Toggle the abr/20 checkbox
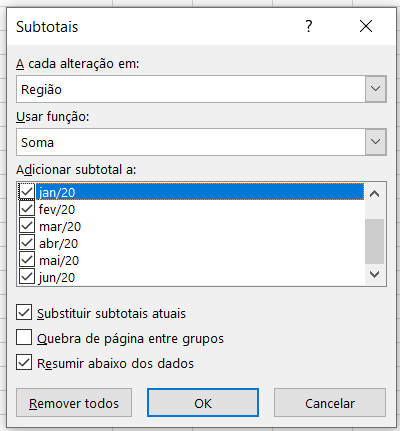The height and width of the screenshot is (431, 400). pos(27,243)
